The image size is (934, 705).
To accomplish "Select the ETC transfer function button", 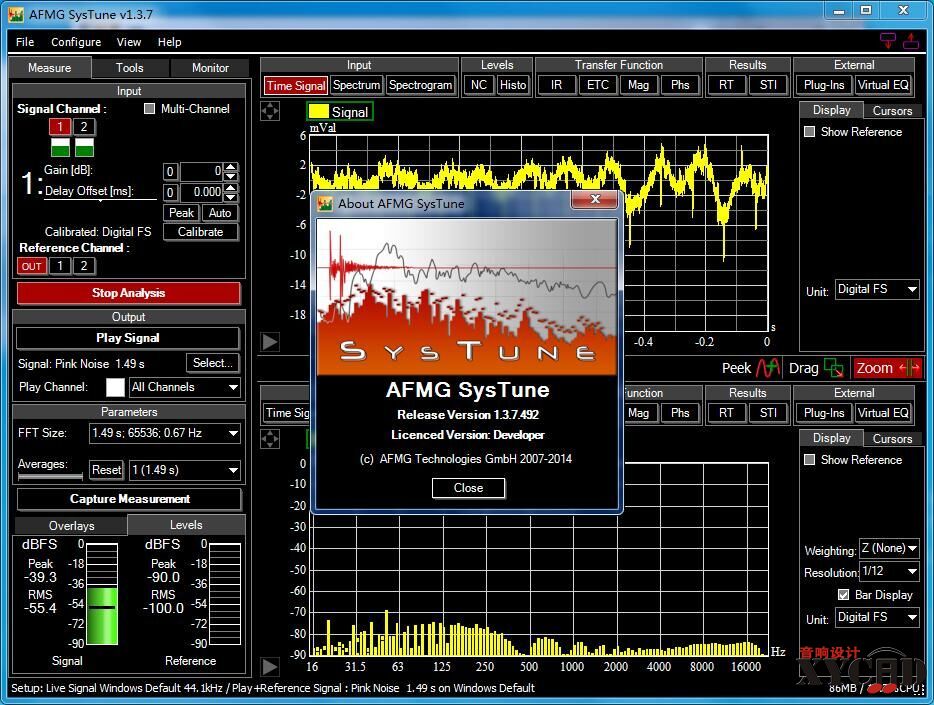I will [x=598, y=85].
